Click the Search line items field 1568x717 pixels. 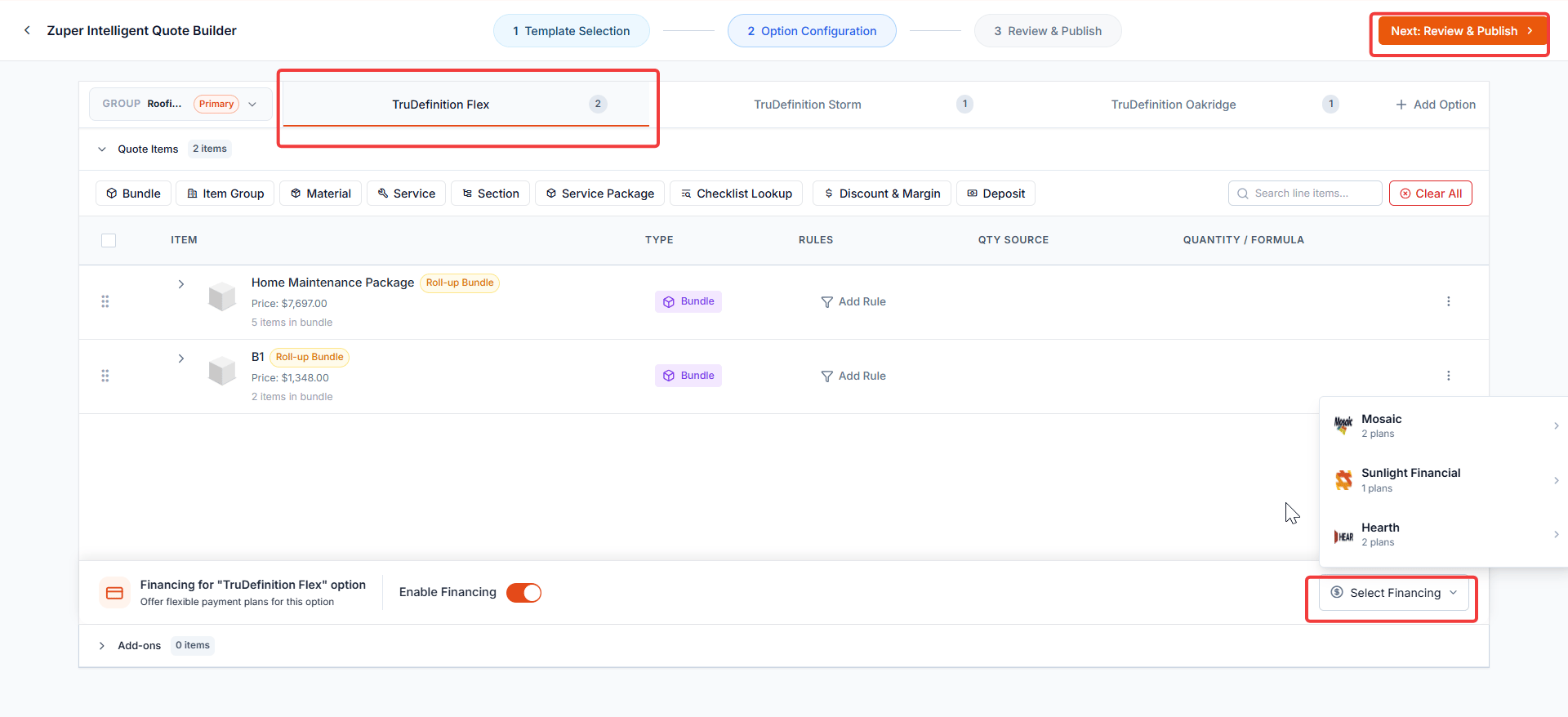pyautogui.click(x=1305, y=194)
